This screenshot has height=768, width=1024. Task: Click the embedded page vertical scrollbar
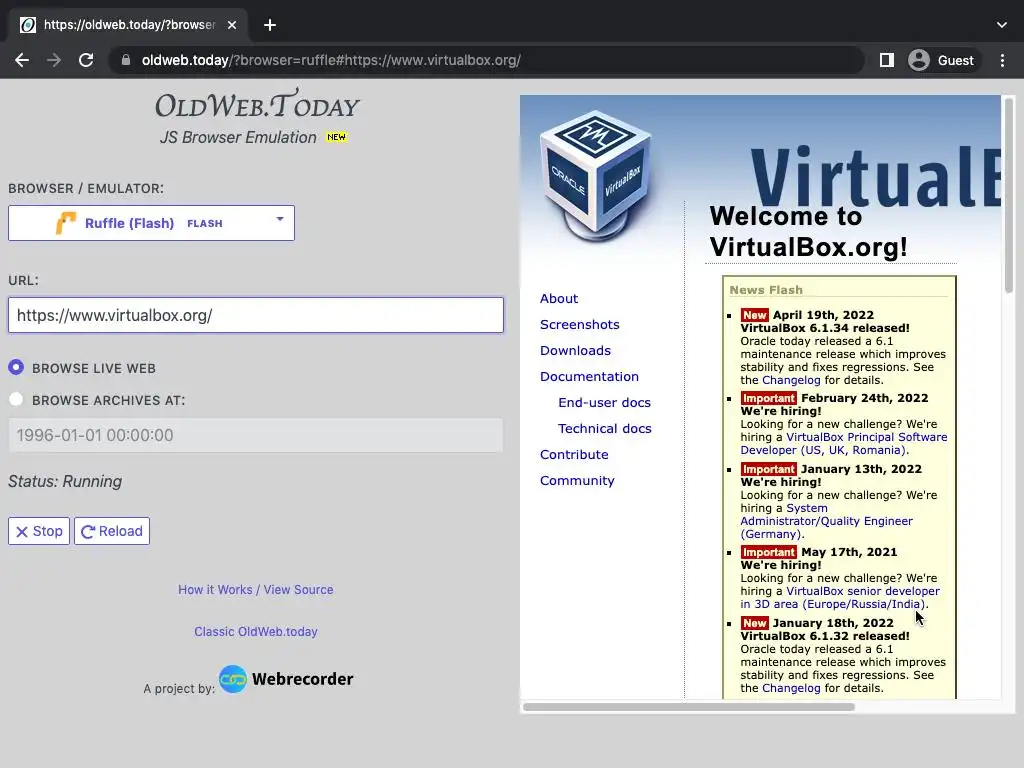[1008, 196]
